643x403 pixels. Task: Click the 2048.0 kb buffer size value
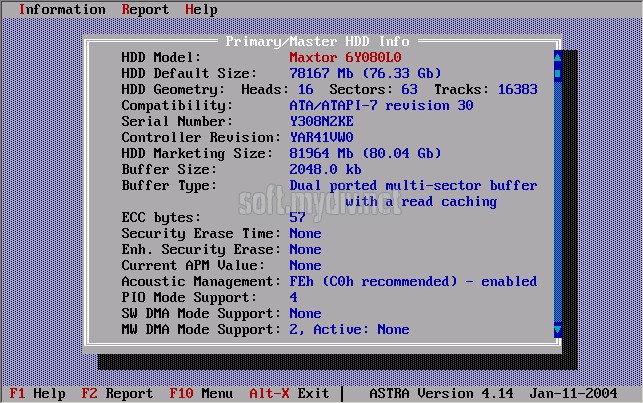tap(325, 169)
